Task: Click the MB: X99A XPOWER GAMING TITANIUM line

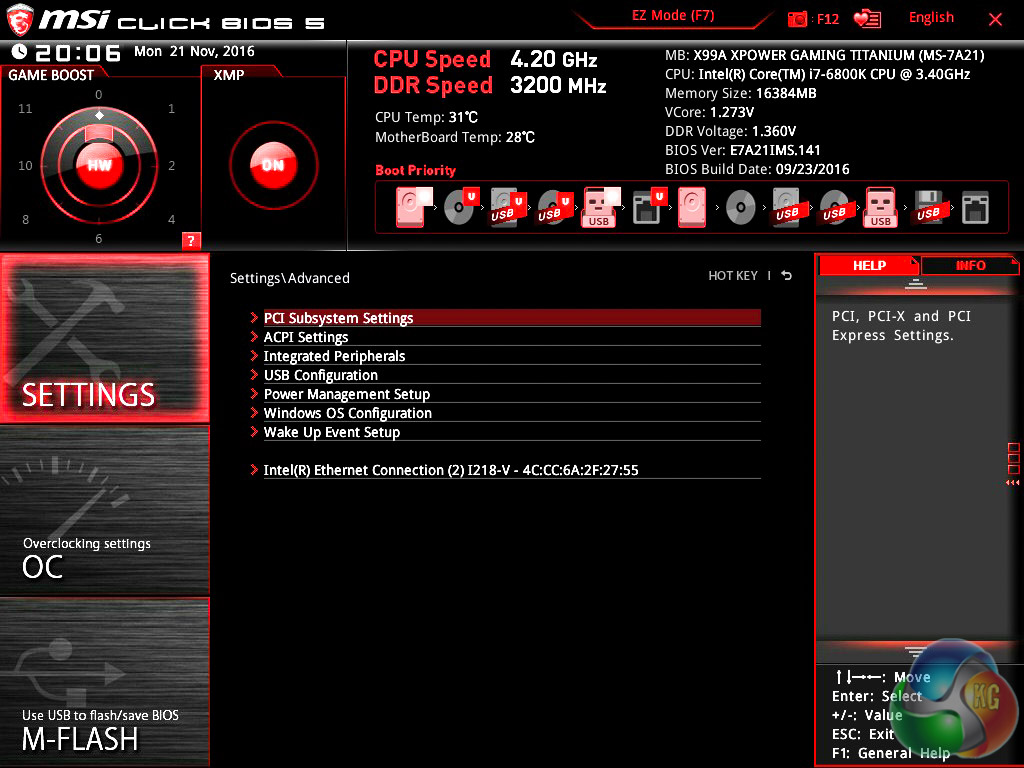Action: point(824,56)
